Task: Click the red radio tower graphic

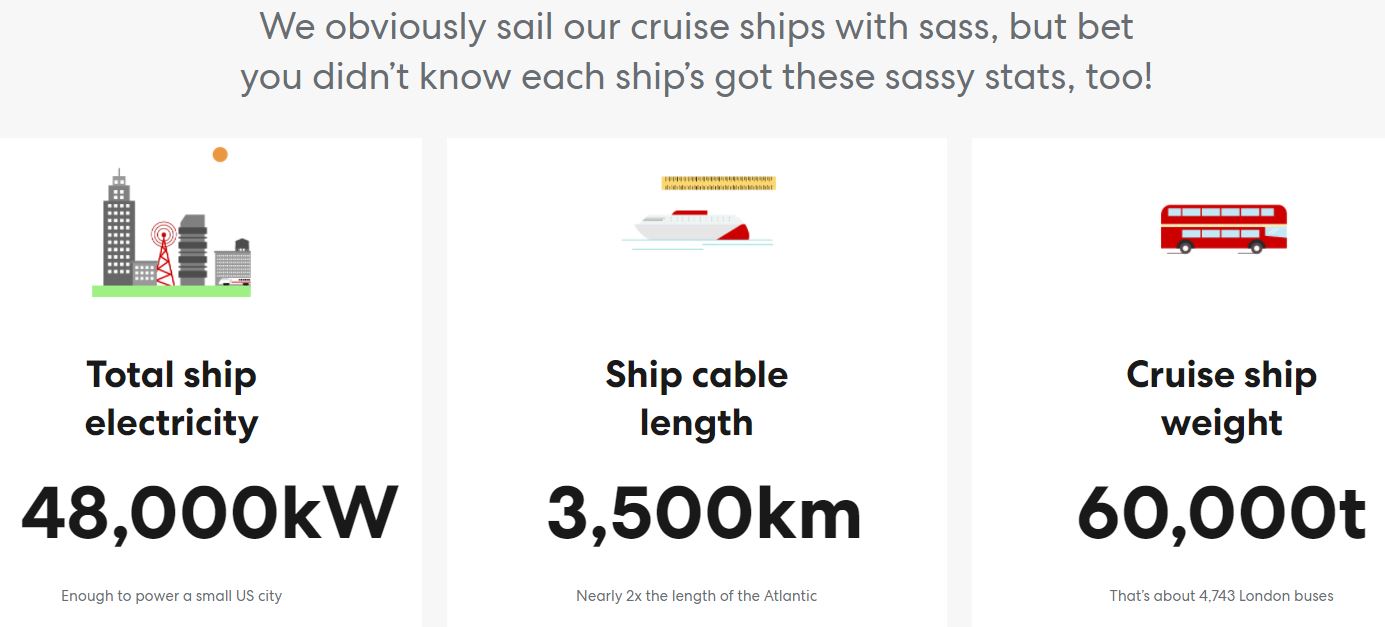Action: pyautogui.click(x=163, y=254)
